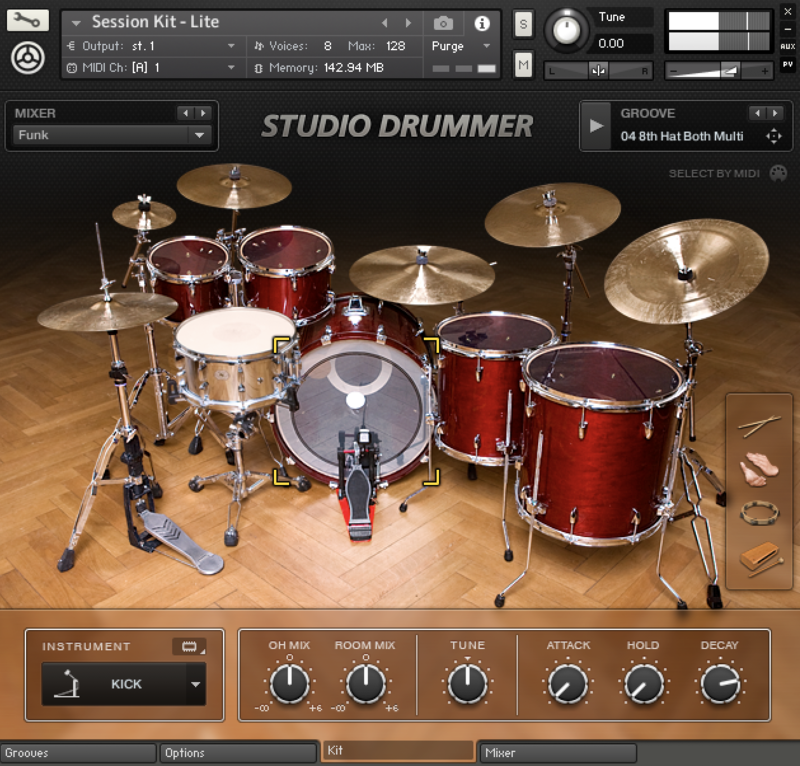Select next groove arrow
800x766 pixels.
(x=774, y=113)
